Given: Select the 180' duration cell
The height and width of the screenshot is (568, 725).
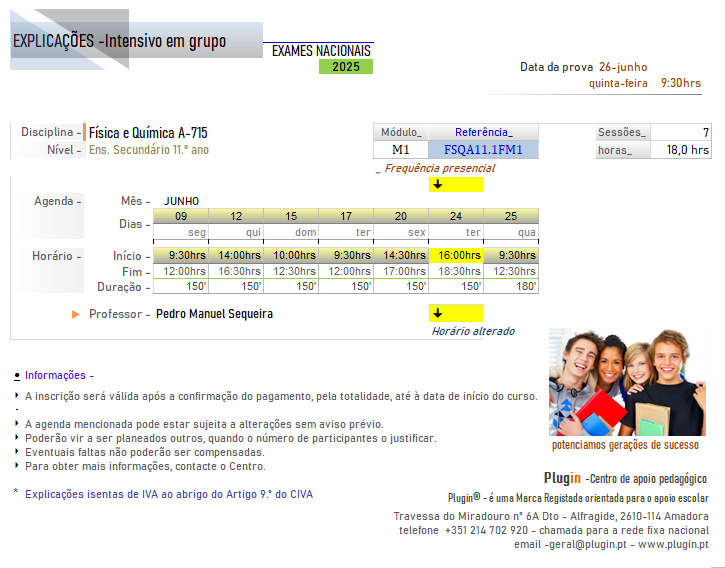Looking at the screenshot, I should coord(511,286).
